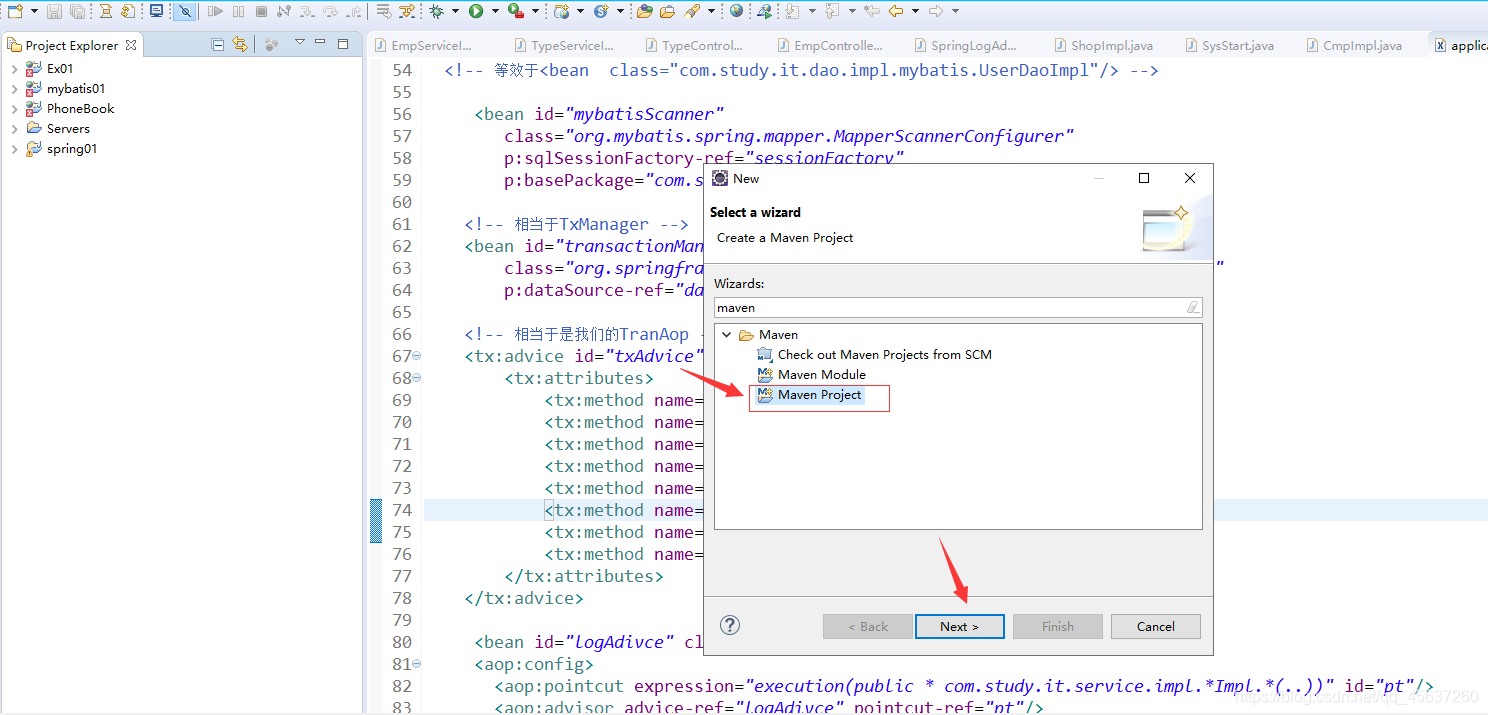Click the Cancel button in dialog
This screenshot has width=1488, height=715.
click(1156, 626)
